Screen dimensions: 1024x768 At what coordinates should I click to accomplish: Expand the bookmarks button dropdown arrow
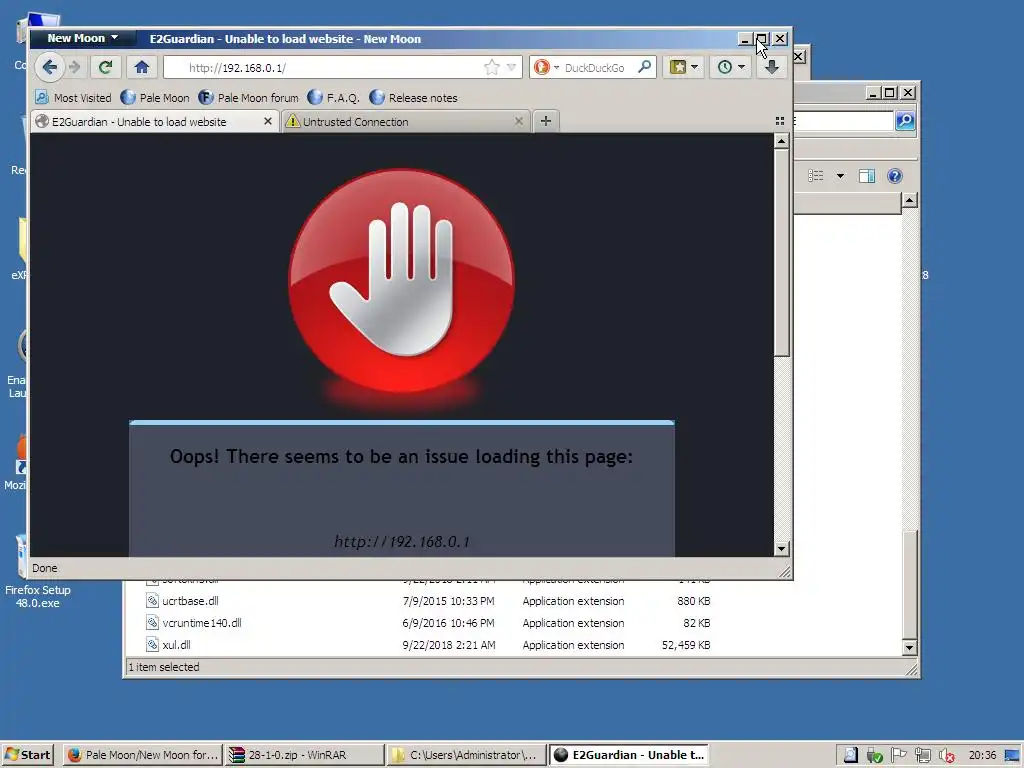(x=695, y=67)
